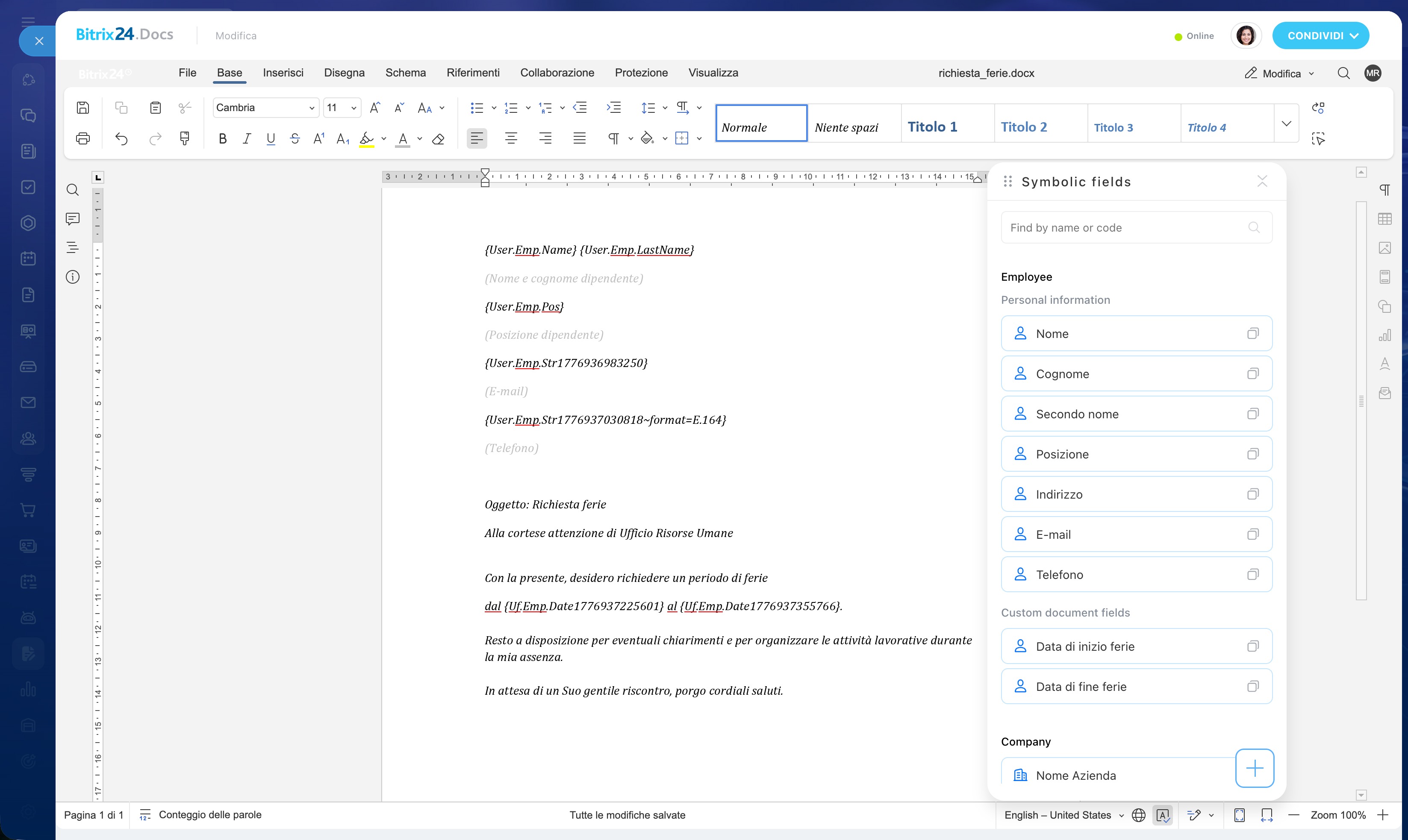Viewport: 1408px width, 840px height.
Task: Open the Inserisci ribbon tab
Action: coord(283,73)
